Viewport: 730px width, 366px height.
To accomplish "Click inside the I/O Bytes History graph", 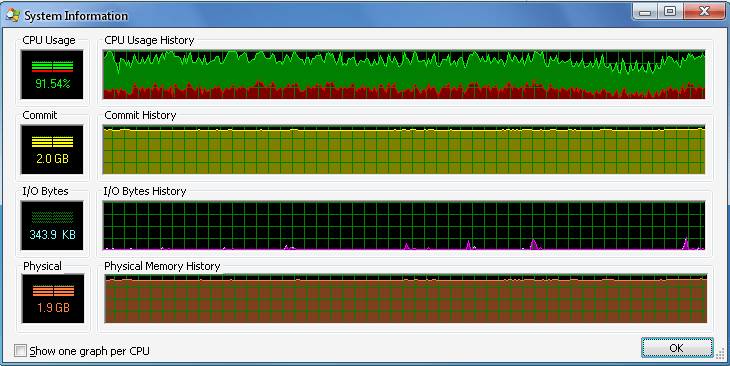I will click(404, 225).
